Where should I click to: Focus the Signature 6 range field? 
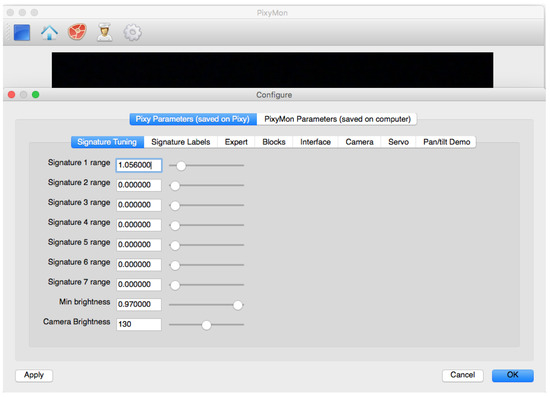139,264
